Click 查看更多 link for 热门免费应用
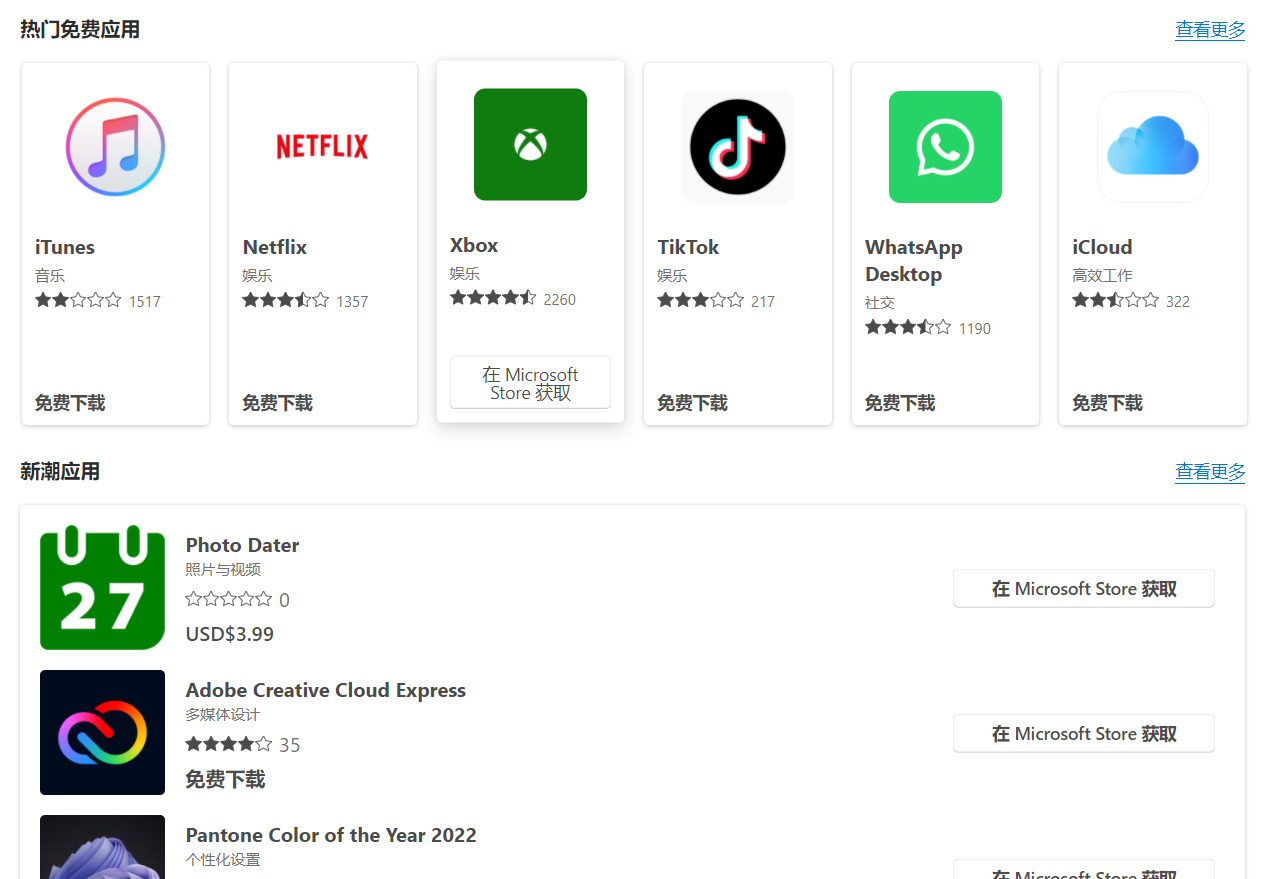Screen dimensions: 1268x879 tap(1210, 30)
